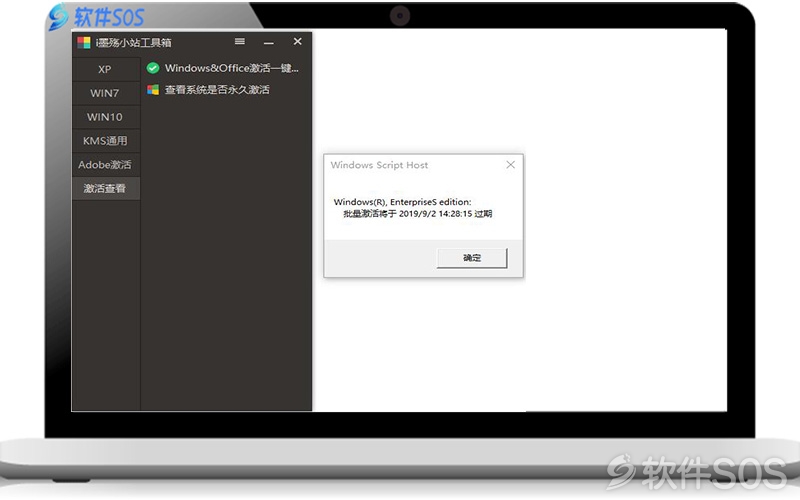Go to the Adobe激活 tab
Image resolution: width=800 pixels, height=500 pixels.
[x=106, y=165]
